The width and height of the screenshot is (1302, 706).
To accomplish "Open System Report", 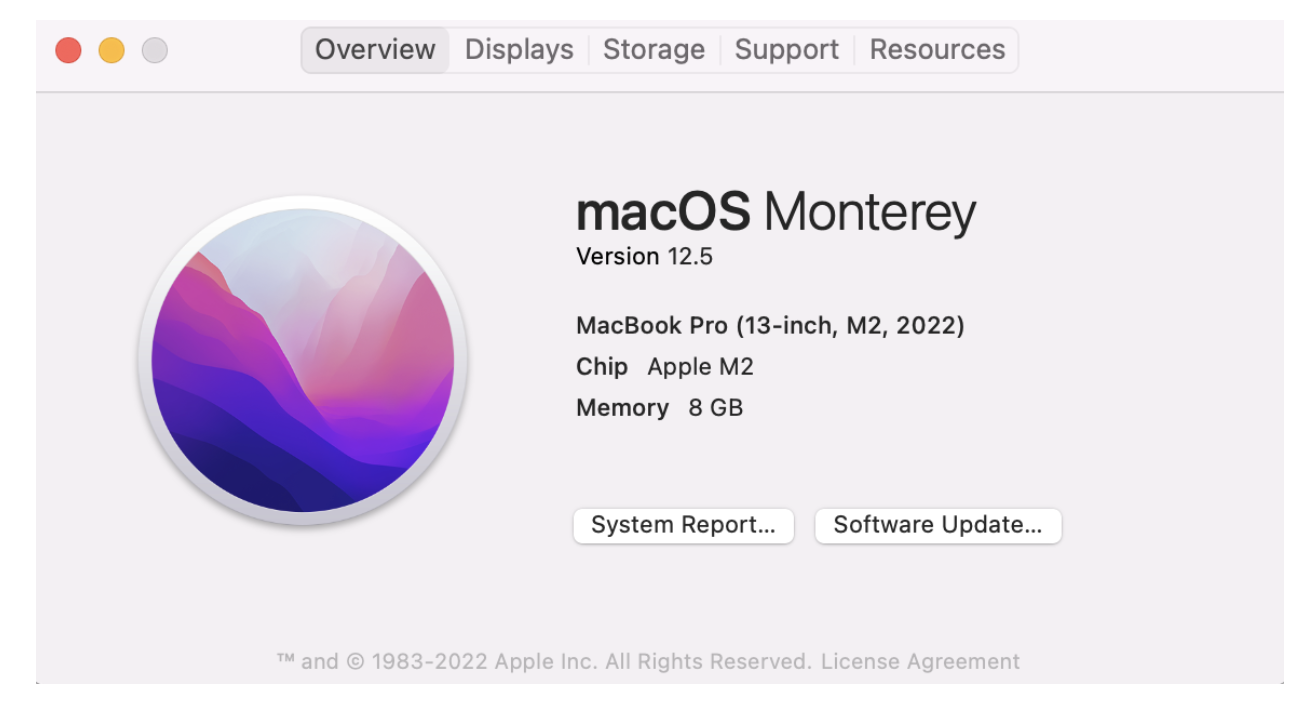I will 683,525.
